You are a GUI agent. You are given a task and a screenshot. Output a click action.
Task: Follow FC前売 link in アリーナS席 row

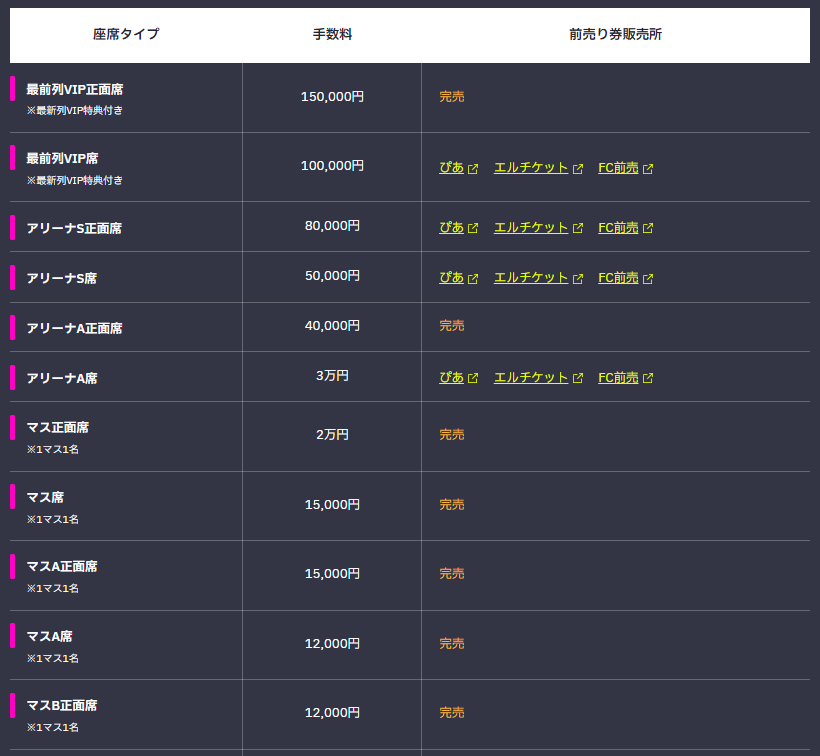click(x=618, y=278)
